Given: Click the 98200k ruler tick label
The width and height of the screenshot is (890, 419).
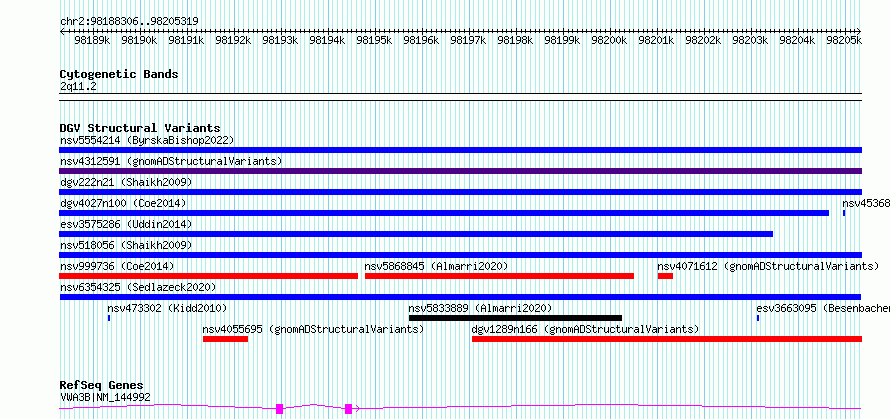Looking at the screenshot, I should pyautogui.click(x=610, y=40).
